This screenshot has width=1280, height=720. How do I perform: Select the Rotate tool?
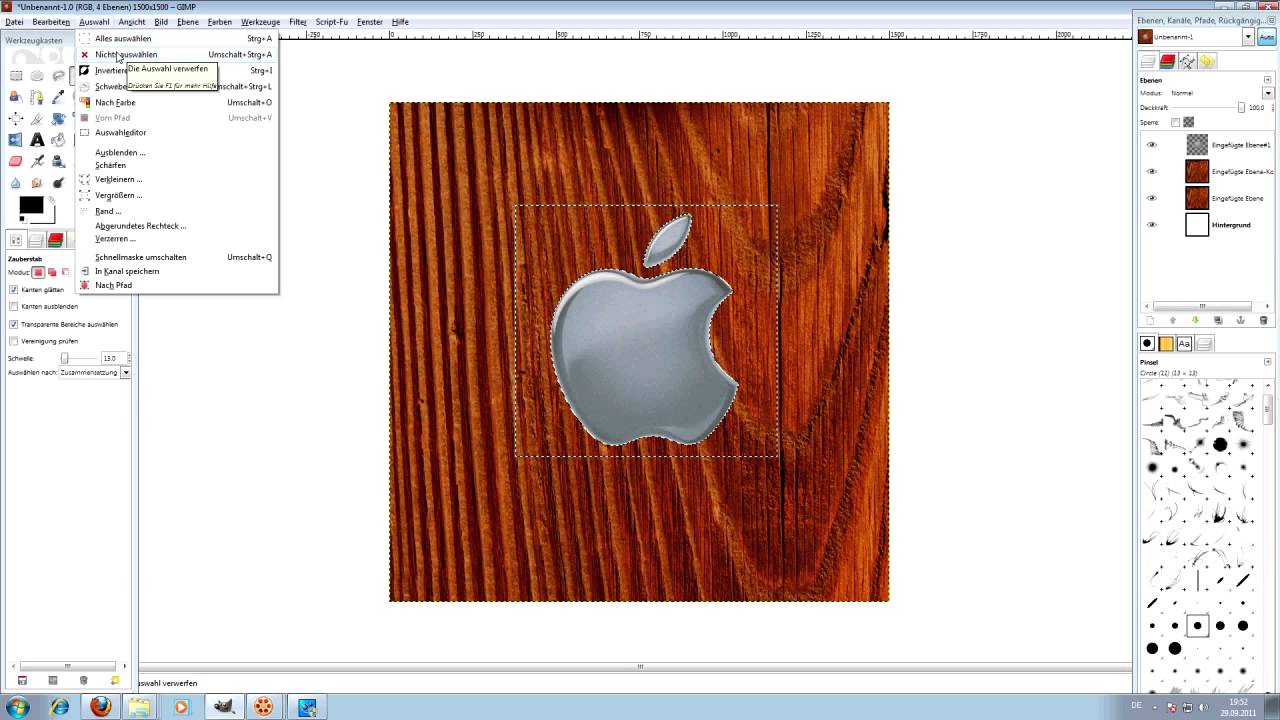[58, 118]
